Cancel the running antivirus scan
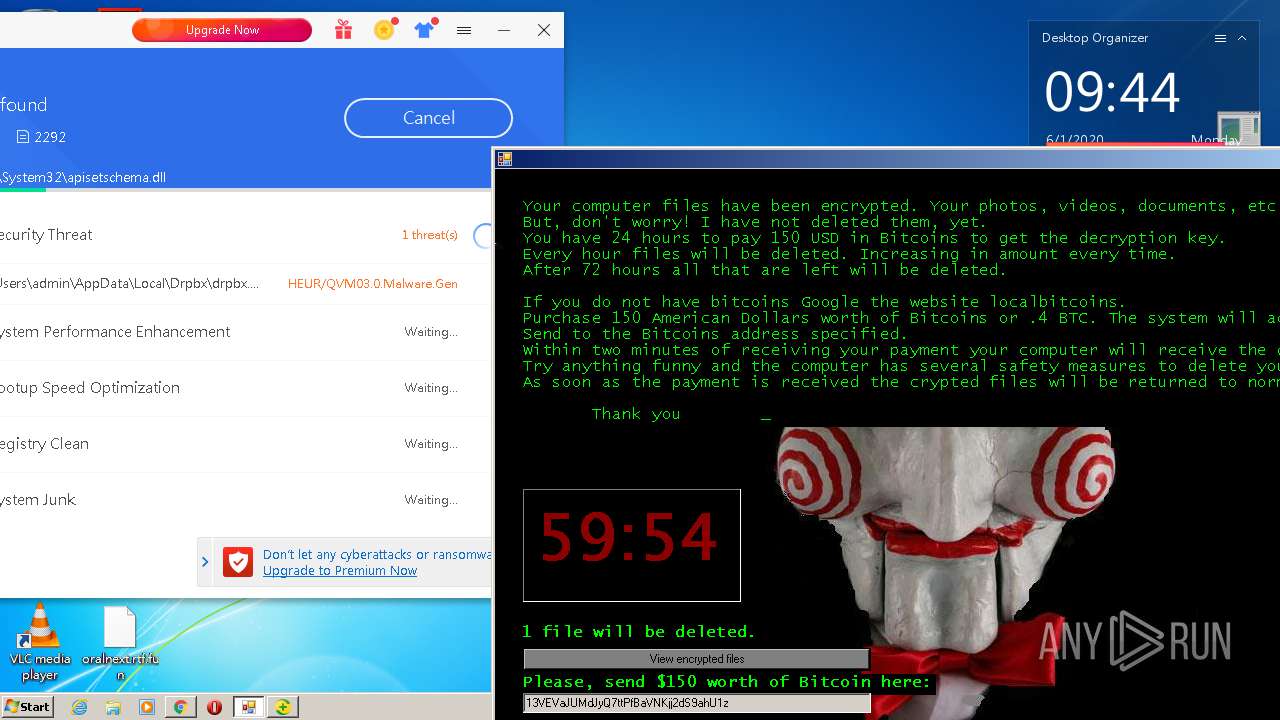 pos(428,118)
